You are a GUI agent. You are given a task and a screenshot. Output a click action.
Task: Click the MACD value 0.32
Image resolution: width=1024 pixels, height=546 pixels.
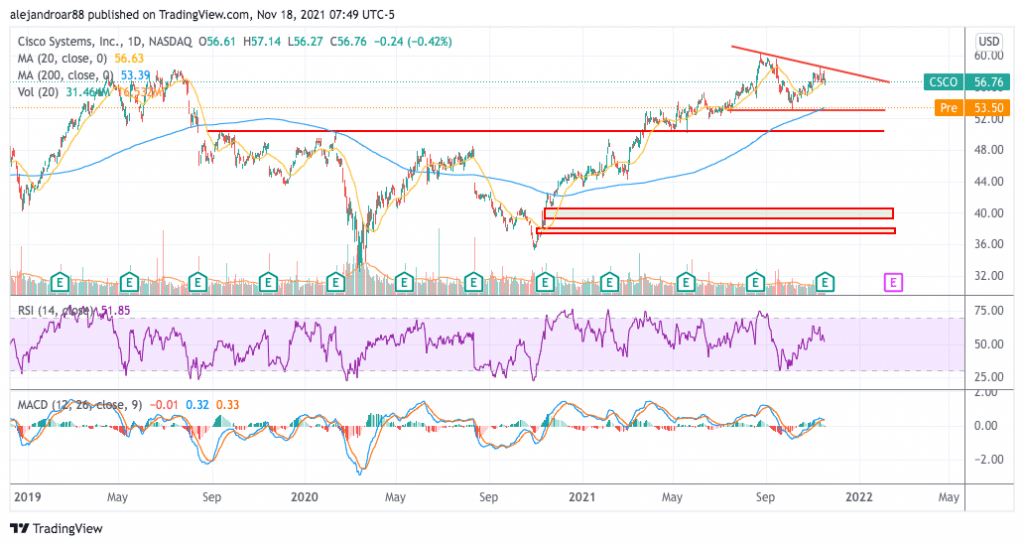[197, 405]
